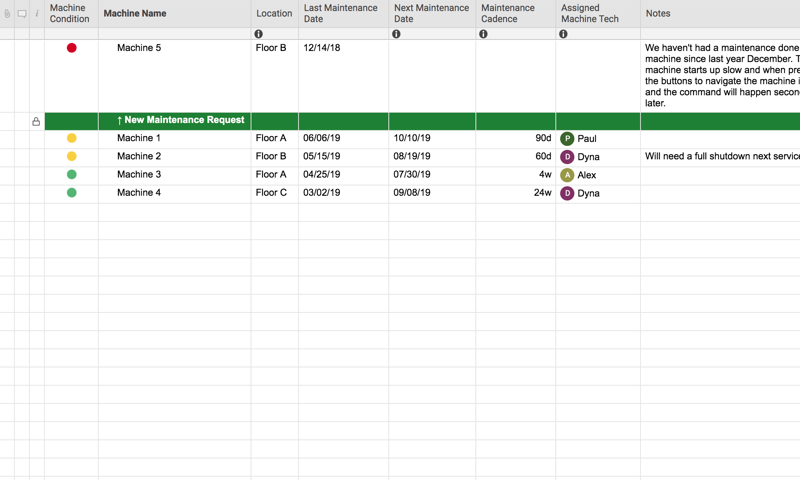
Task: Select the red condition dot for Machine 5
Action: pyautogui.click(x=71, y=48)
